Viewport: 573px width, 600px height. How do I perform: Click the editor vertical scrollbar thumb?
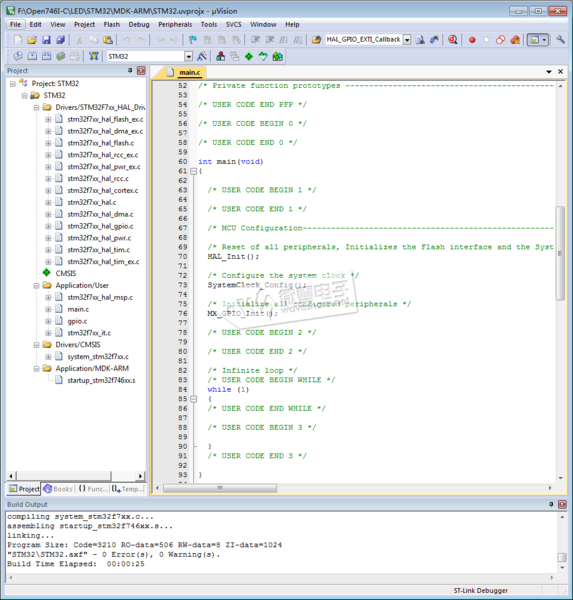pyautogui.click(x=560, y=253)
